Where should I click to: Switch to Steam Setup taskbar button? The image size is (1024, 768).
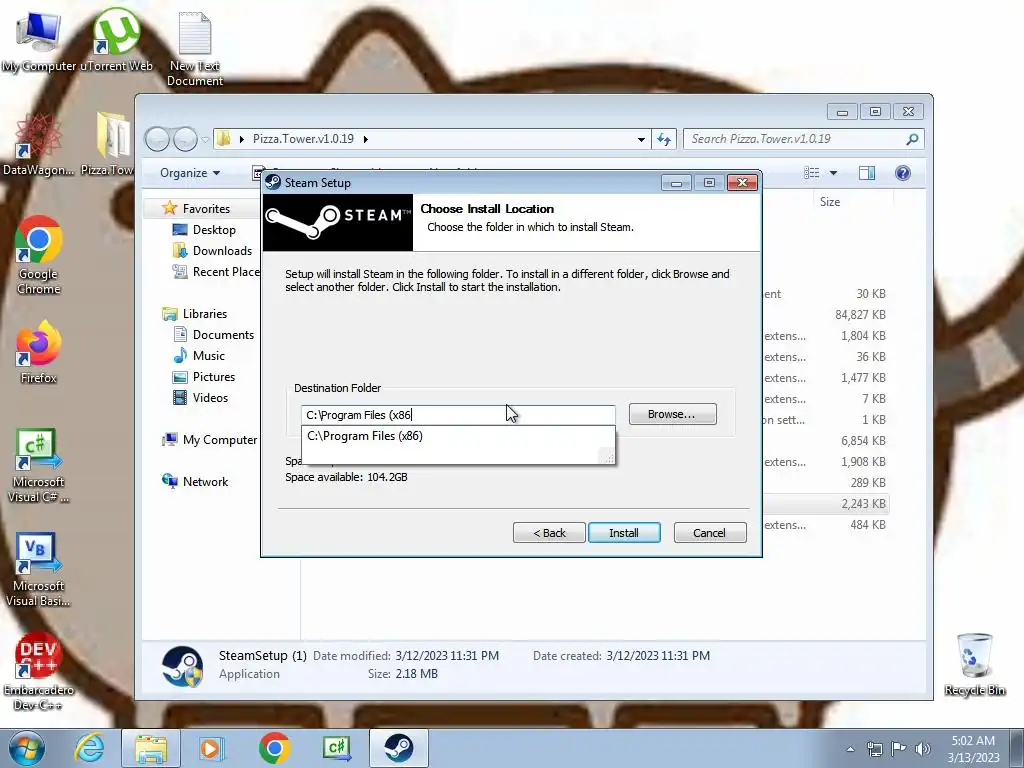(398, 748)
